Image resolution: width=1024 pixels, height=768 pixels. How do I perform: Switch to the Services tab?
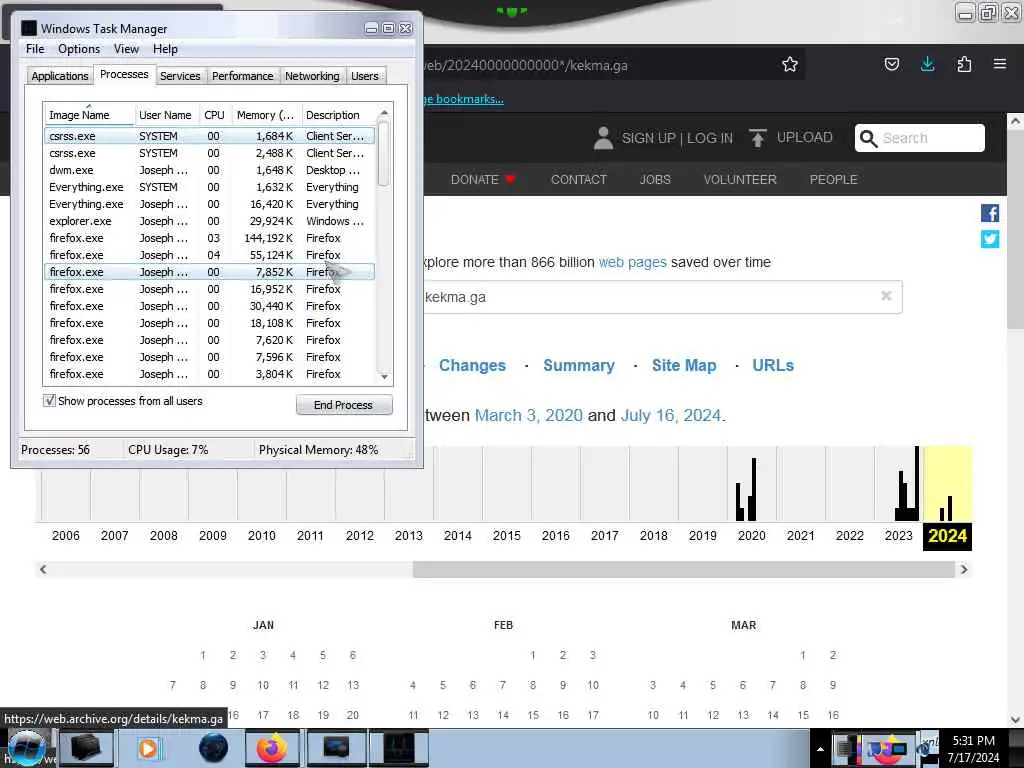pyautogui.click(x=180, y=76)
